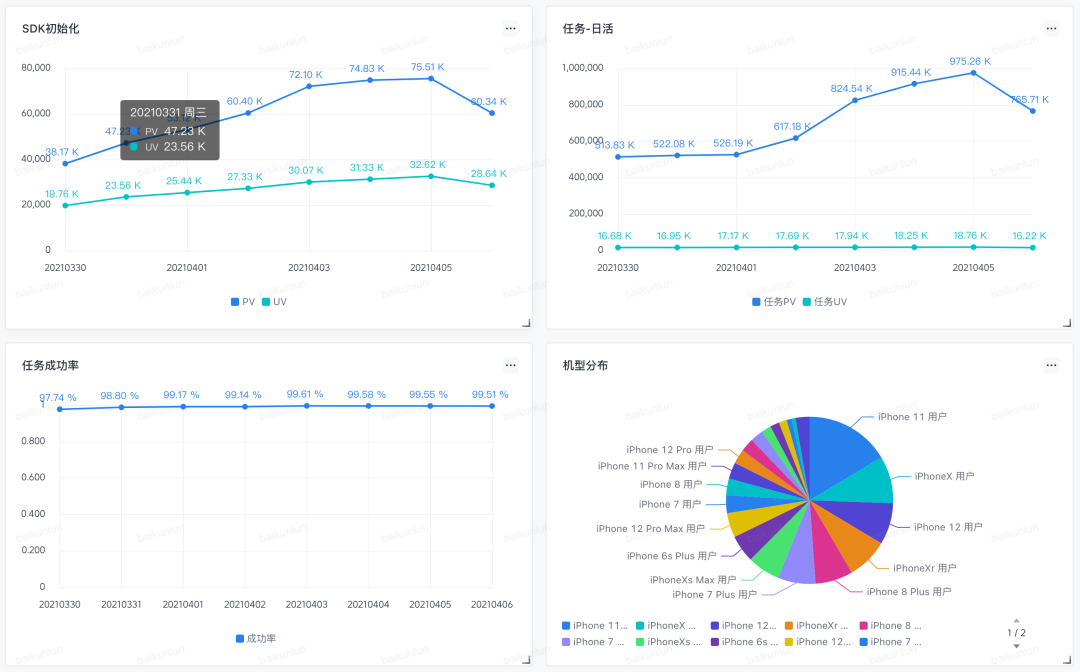Open the 任务-日活 panel more-options menu
This screenshot has height=672, width=1080.
(x=1051, y=28)
